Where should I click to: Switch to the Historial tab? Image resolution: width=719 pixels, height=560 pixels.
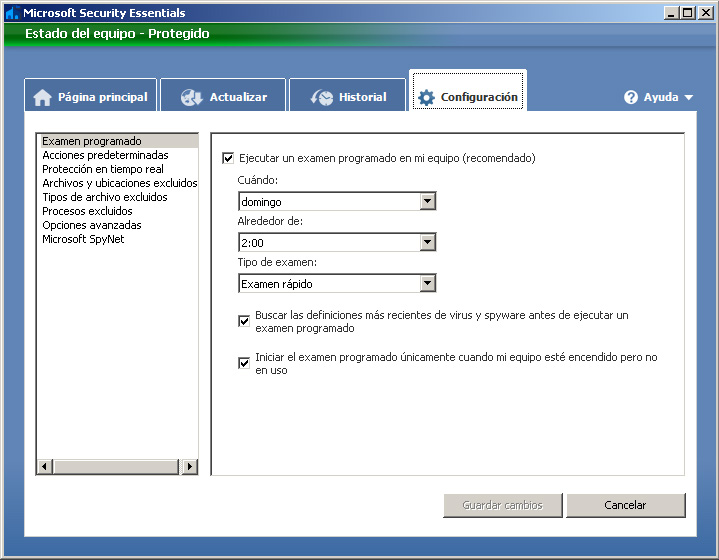coord(348,97)
